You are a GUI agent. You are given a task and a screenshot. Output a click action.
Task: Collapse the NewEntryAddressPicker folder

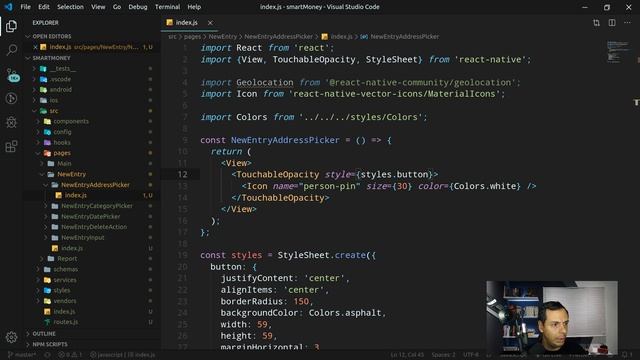95,185
